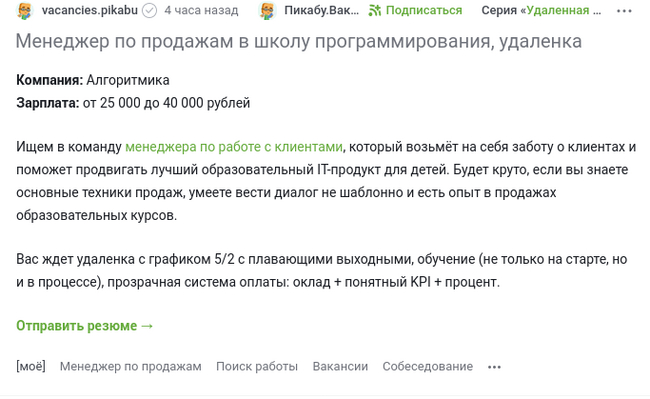This screenshot has width=650, height=399.
Task: Select the 'Вакансии' tag
Action: [340, 366]
